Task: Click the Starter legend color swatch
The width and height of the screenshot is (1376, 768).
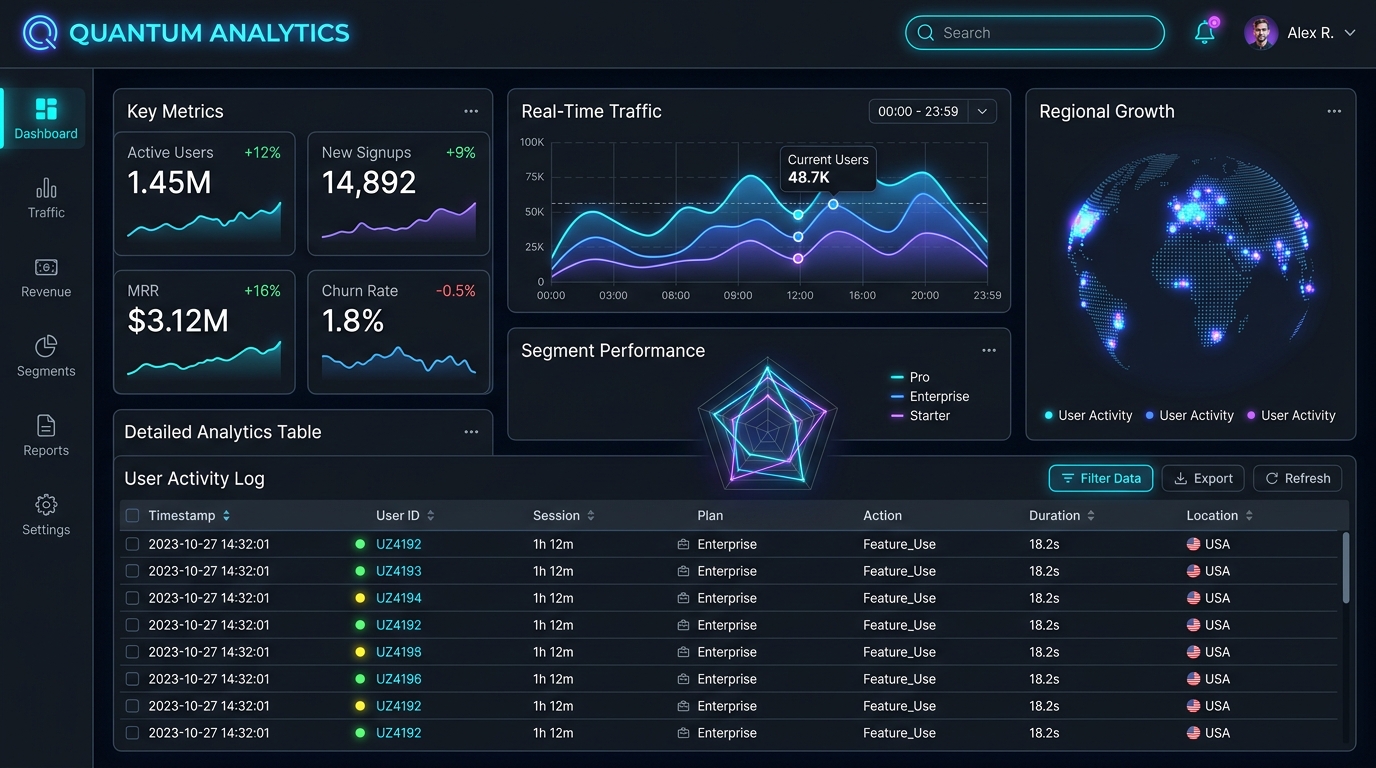Action: pos(897,416)
